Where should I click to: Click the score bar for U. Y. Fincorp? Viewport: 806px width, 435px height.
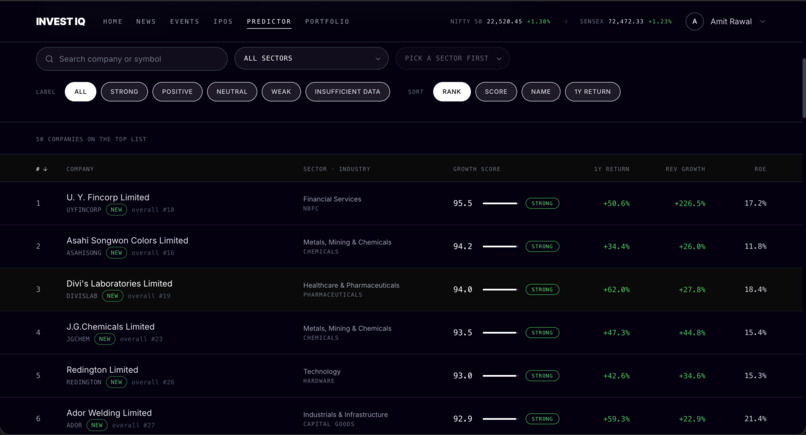coord(500,204)
